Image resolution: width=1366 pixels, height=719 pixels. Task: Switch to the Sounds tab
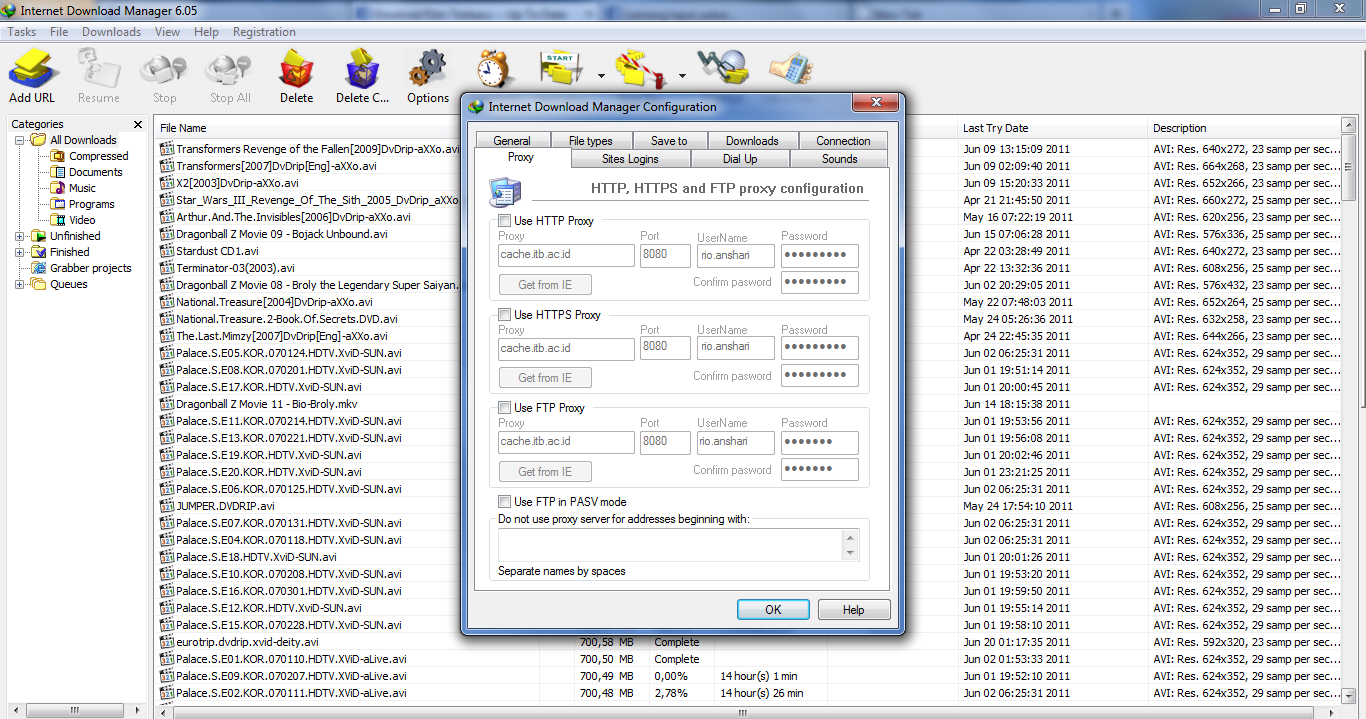(839, 159)
